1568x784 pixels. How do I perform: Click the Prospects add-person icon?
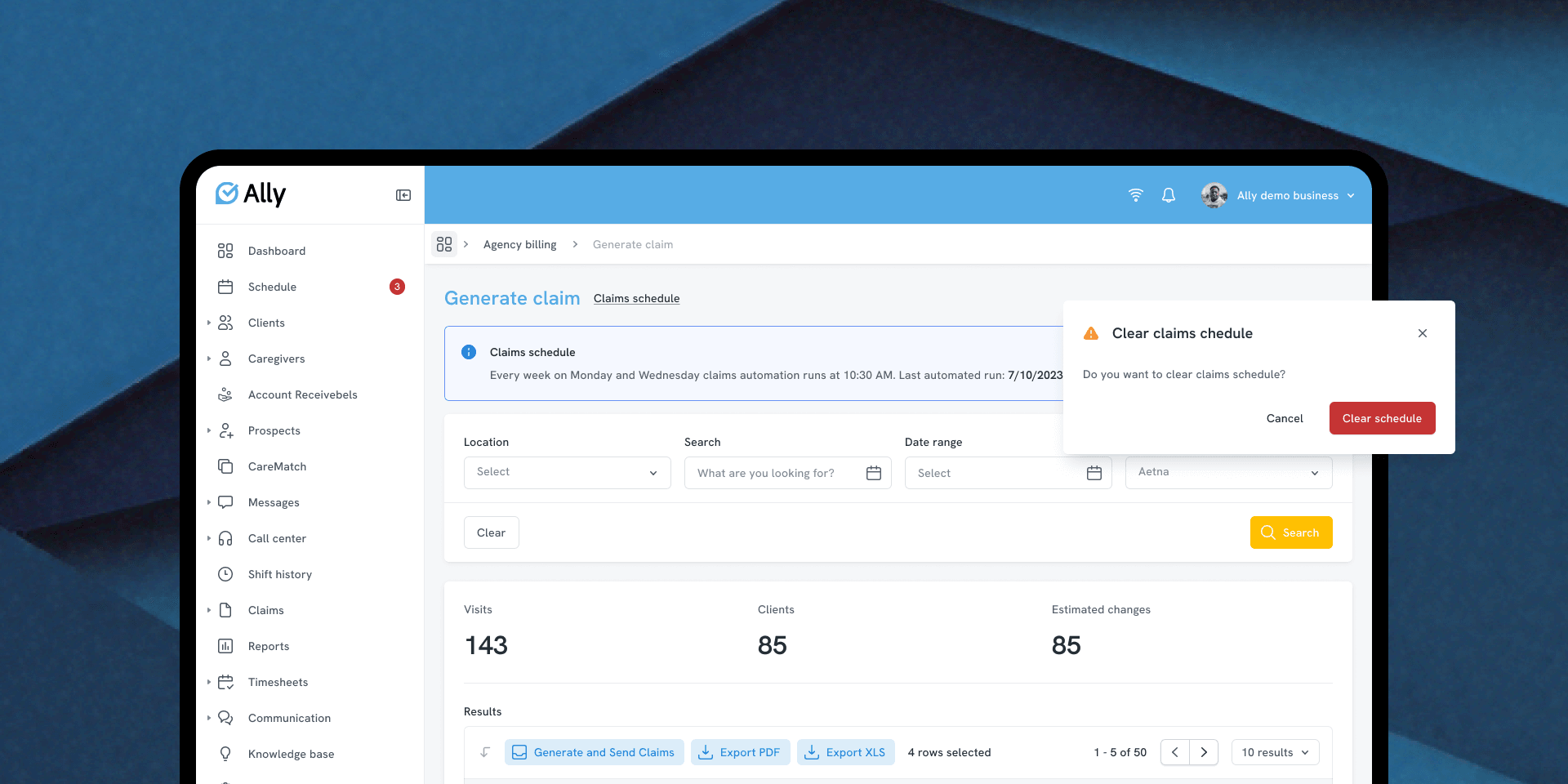coord(226,430)
